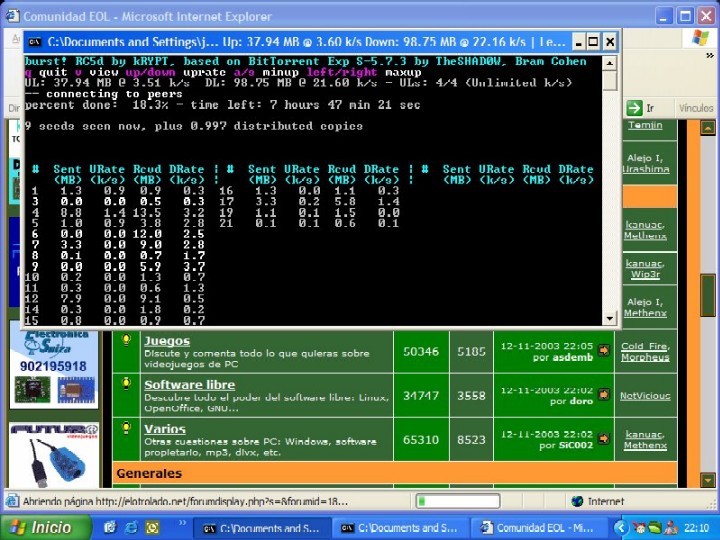Open the Vínculos links toolbar

[x=696, y=108]
